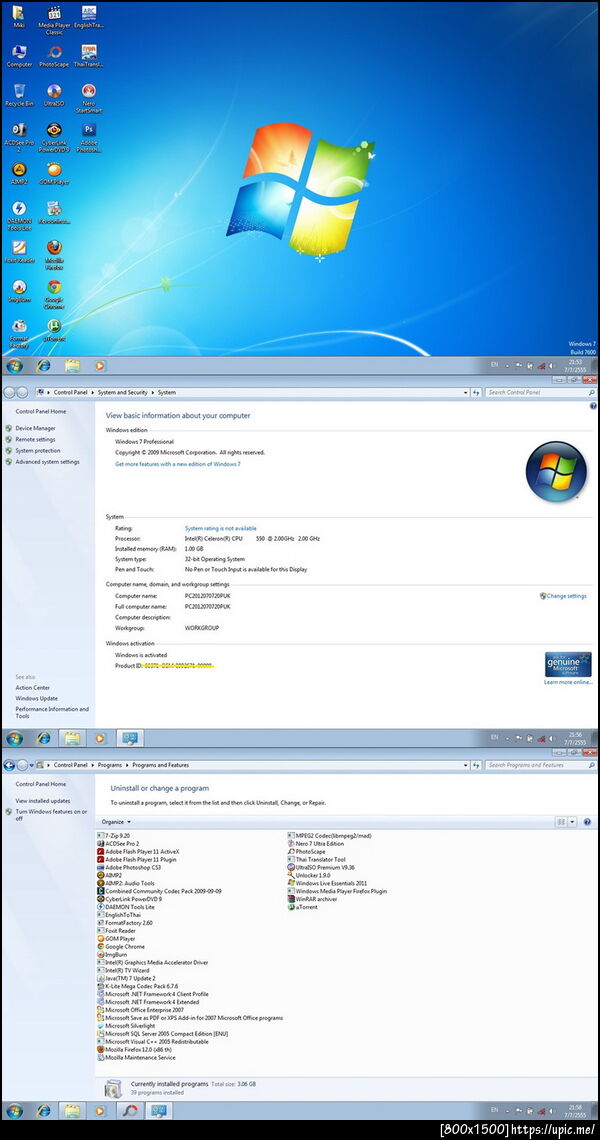This screenshot has height=1140, width=600.
Task: Open the Windows Update link
Action: coord(36,698)
